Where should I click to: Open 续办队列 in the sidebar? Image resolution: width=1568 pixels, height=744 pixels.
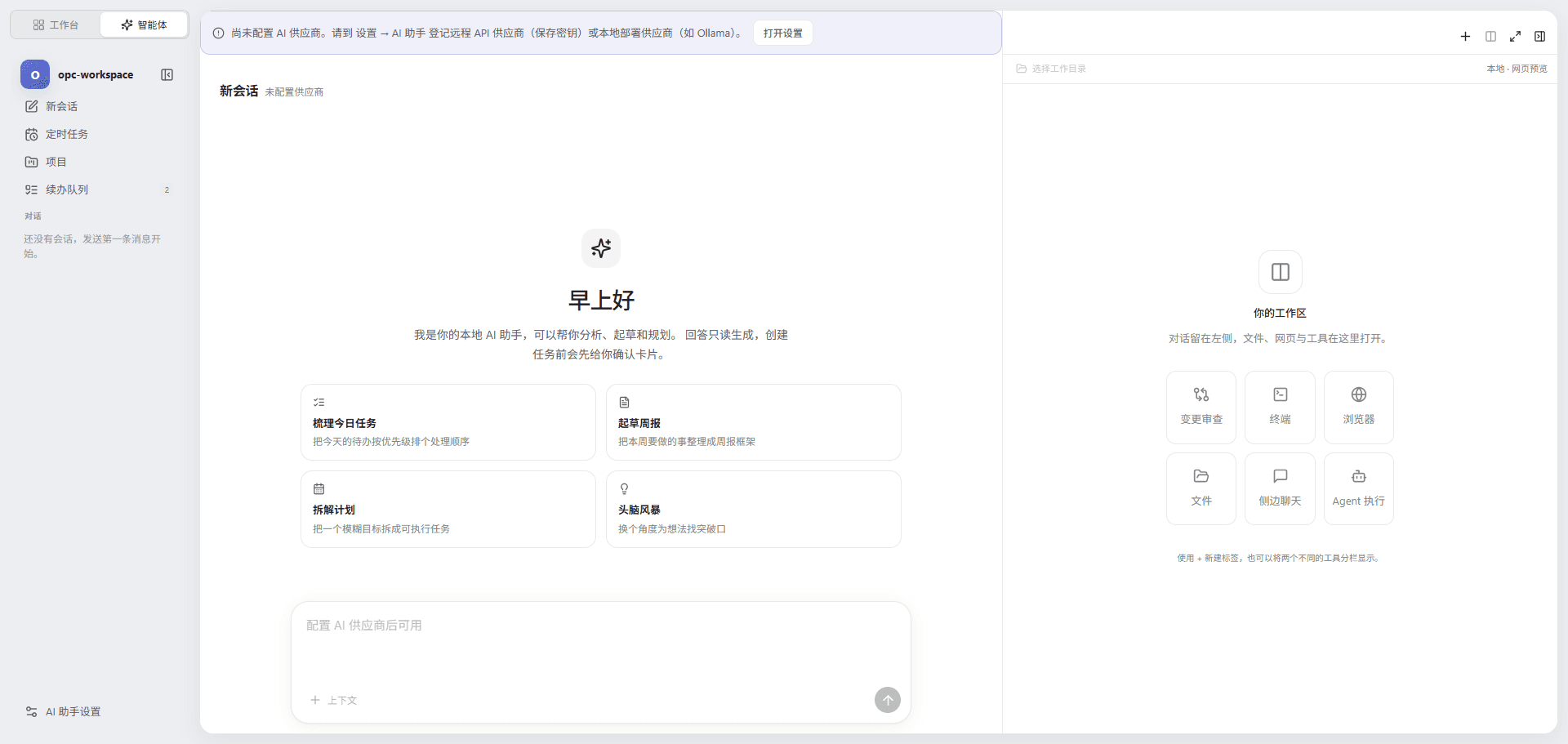tap(98, 189)
